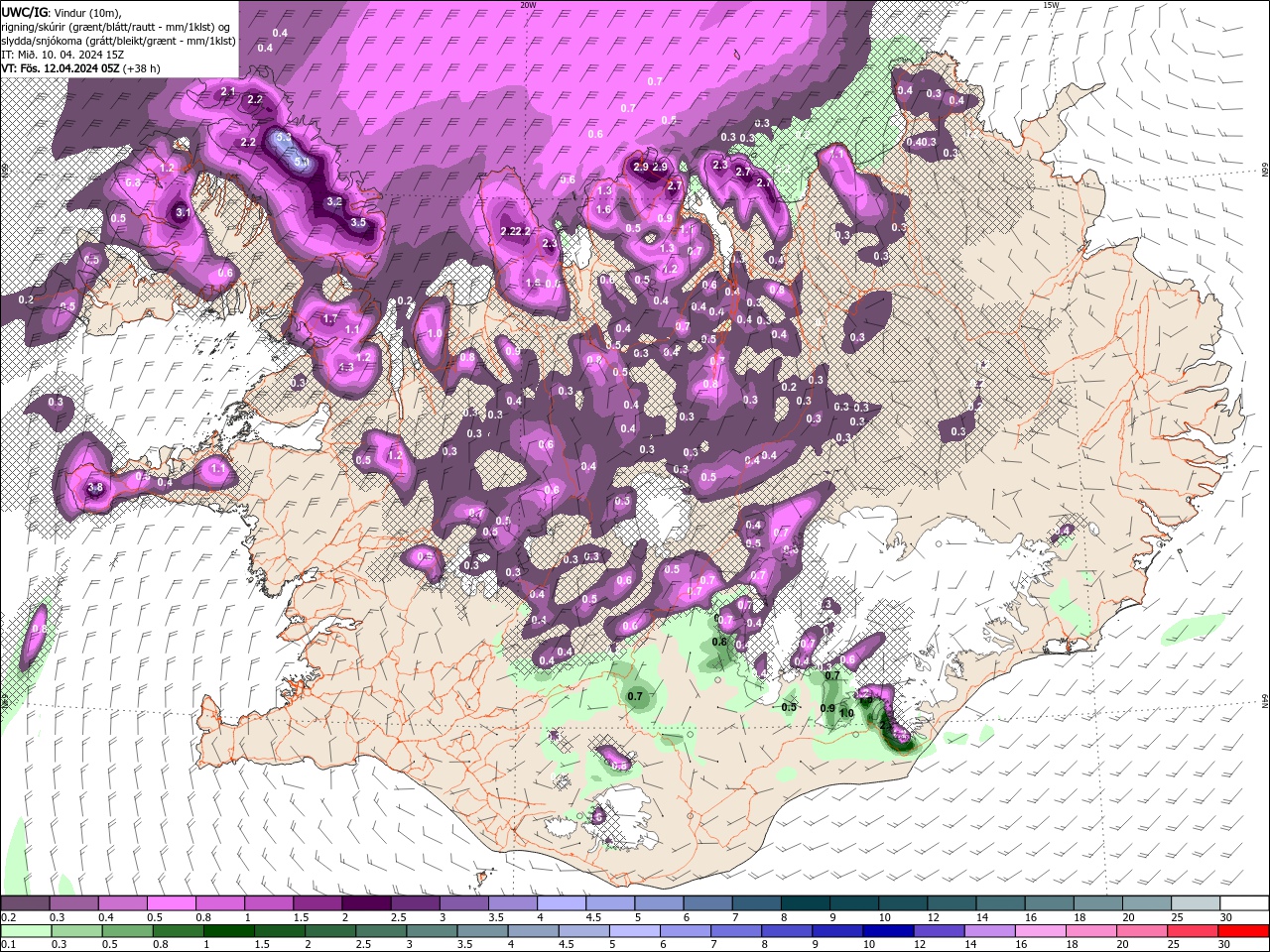This screenshot has height=952, width=1270.
Task: Click the '1.7' snowfall value on the map
Action: click(x=331, y=318)
